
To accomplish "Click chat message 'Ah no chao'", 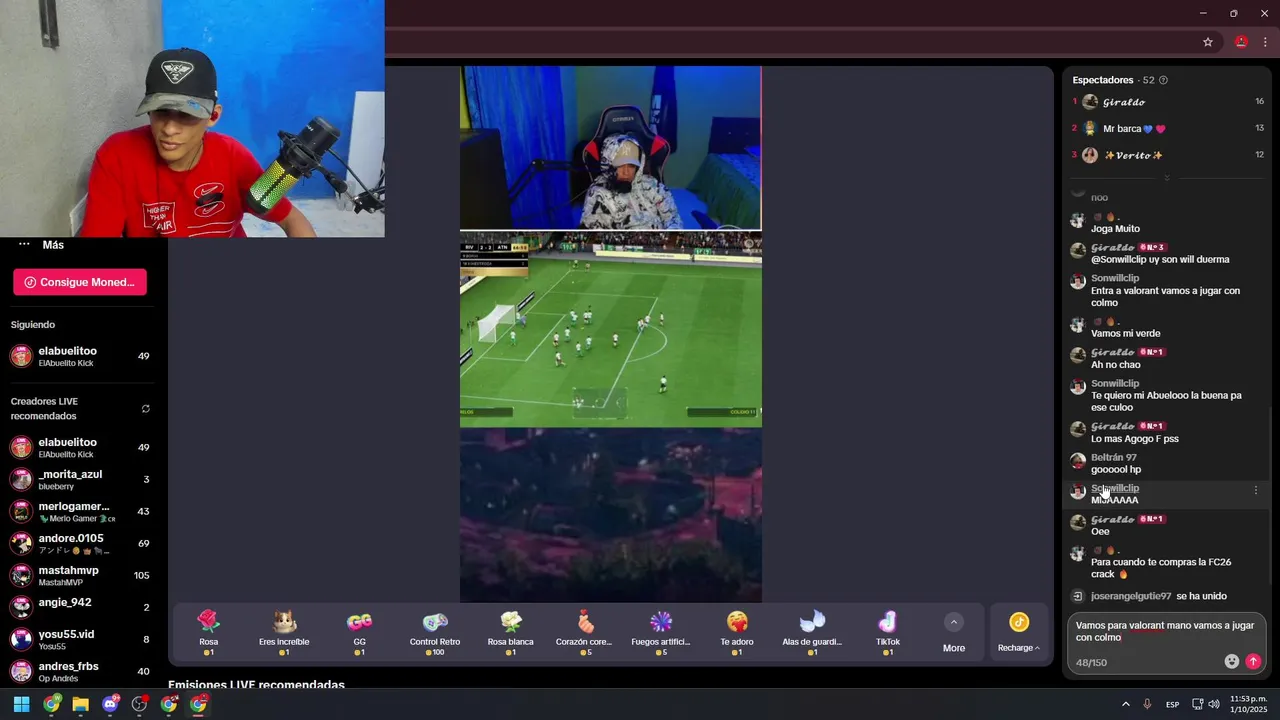I will tap(1116, 365).
